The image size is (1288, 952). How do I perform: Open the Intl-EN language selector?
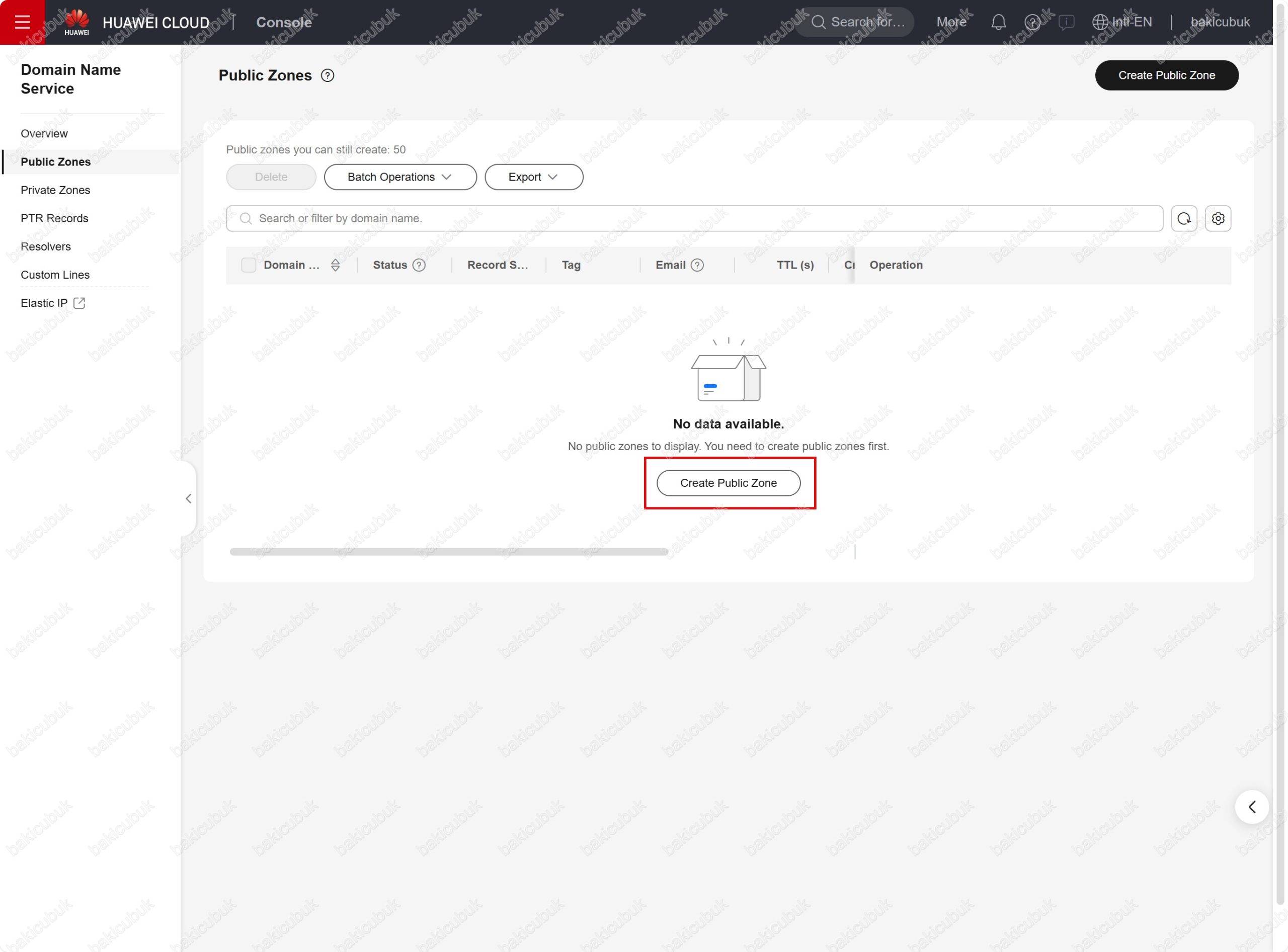[x=1122, y=22]
